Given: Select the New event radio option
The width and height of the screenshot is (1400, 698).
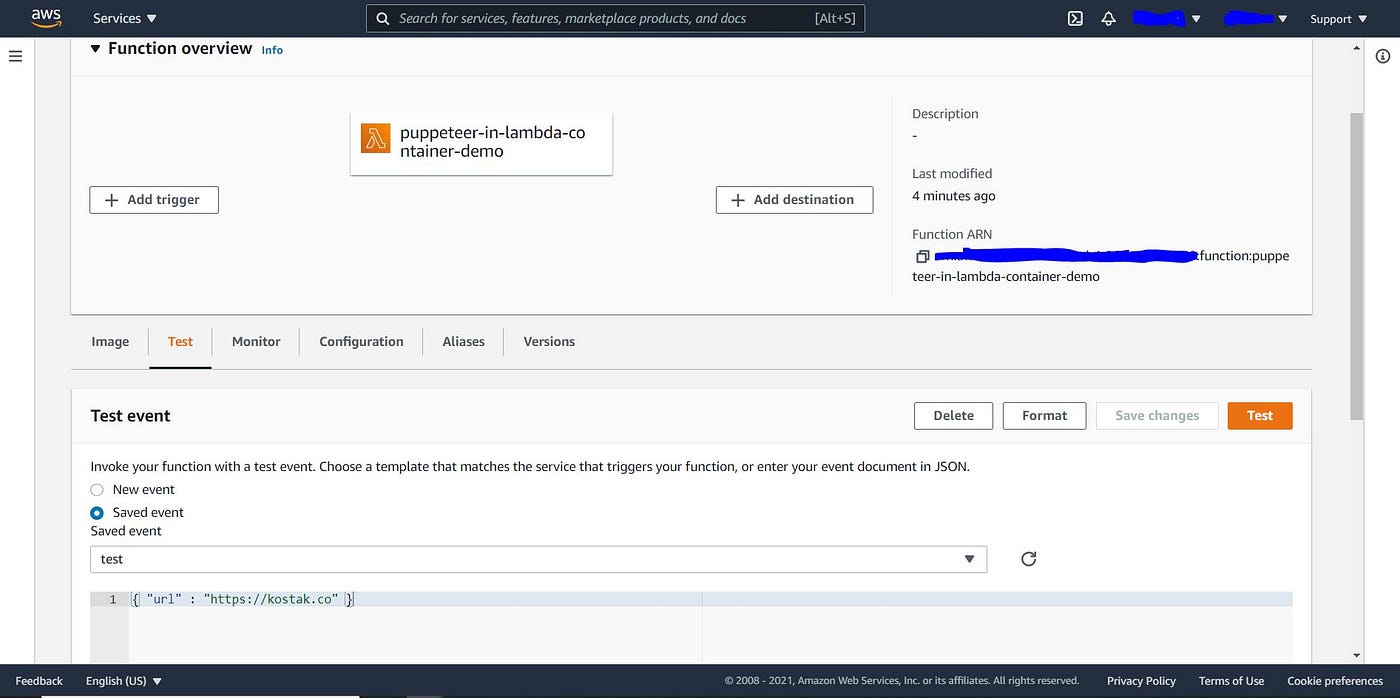Looking at the screenshot, I should [x=97, y=490].
